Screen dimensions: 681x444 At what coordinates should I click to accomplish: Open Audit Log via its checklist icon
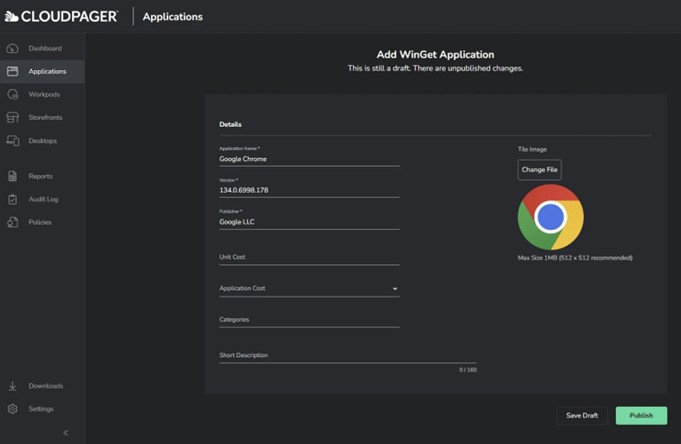(x=12, y=199)
